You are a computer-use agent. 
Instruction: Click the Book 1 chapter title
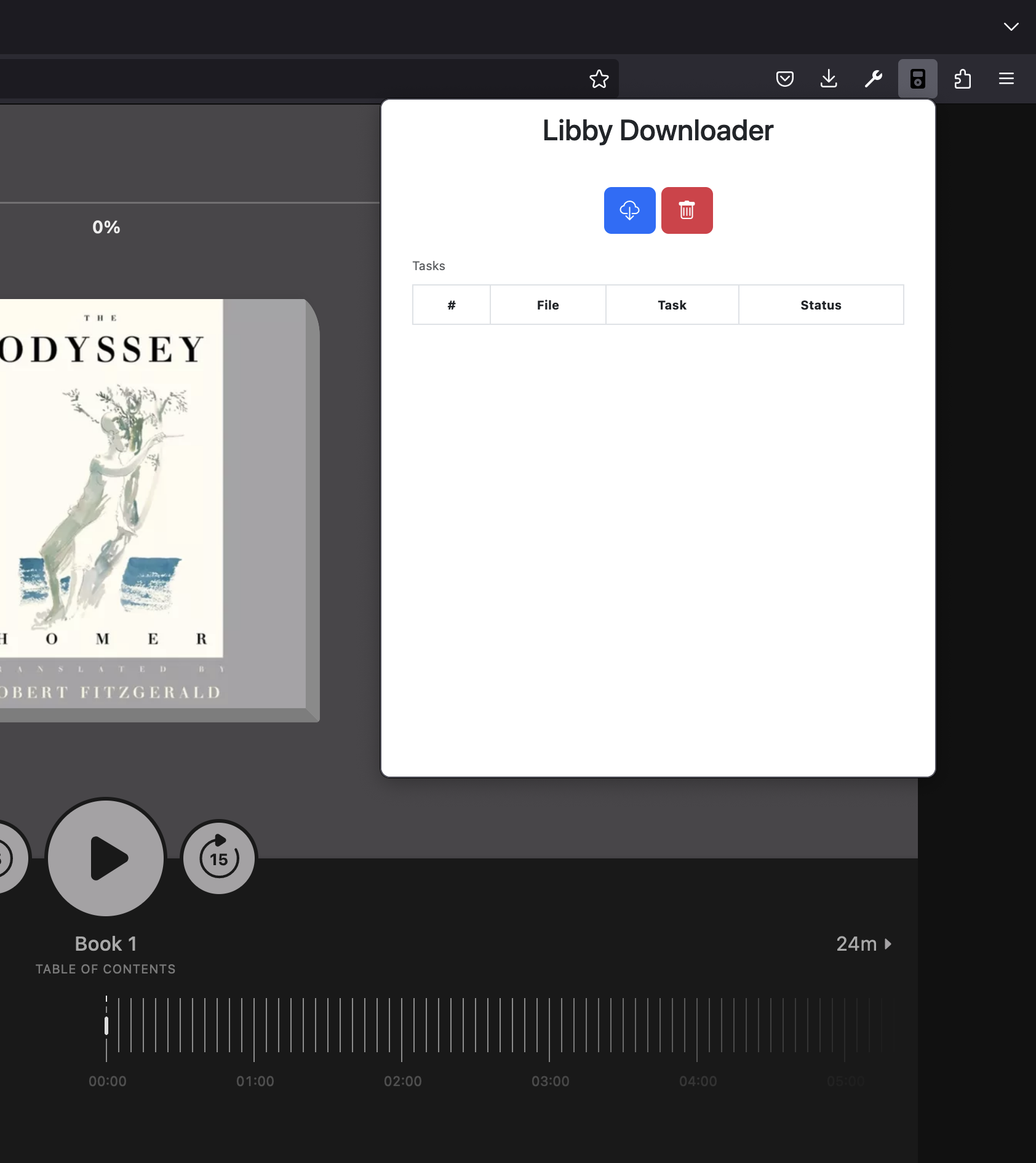(106, 944)
